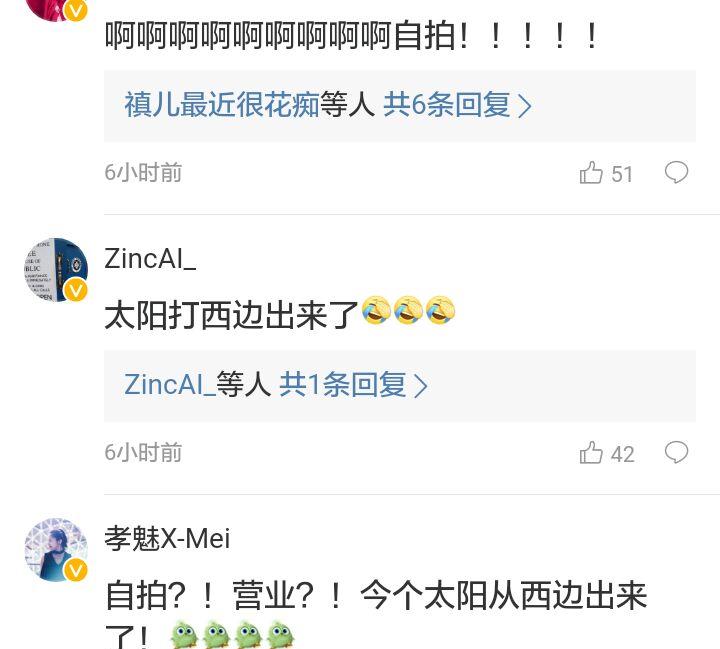Like the comment with 51 likes
This screenshot has height=649, width=720.
pos(591,173)
